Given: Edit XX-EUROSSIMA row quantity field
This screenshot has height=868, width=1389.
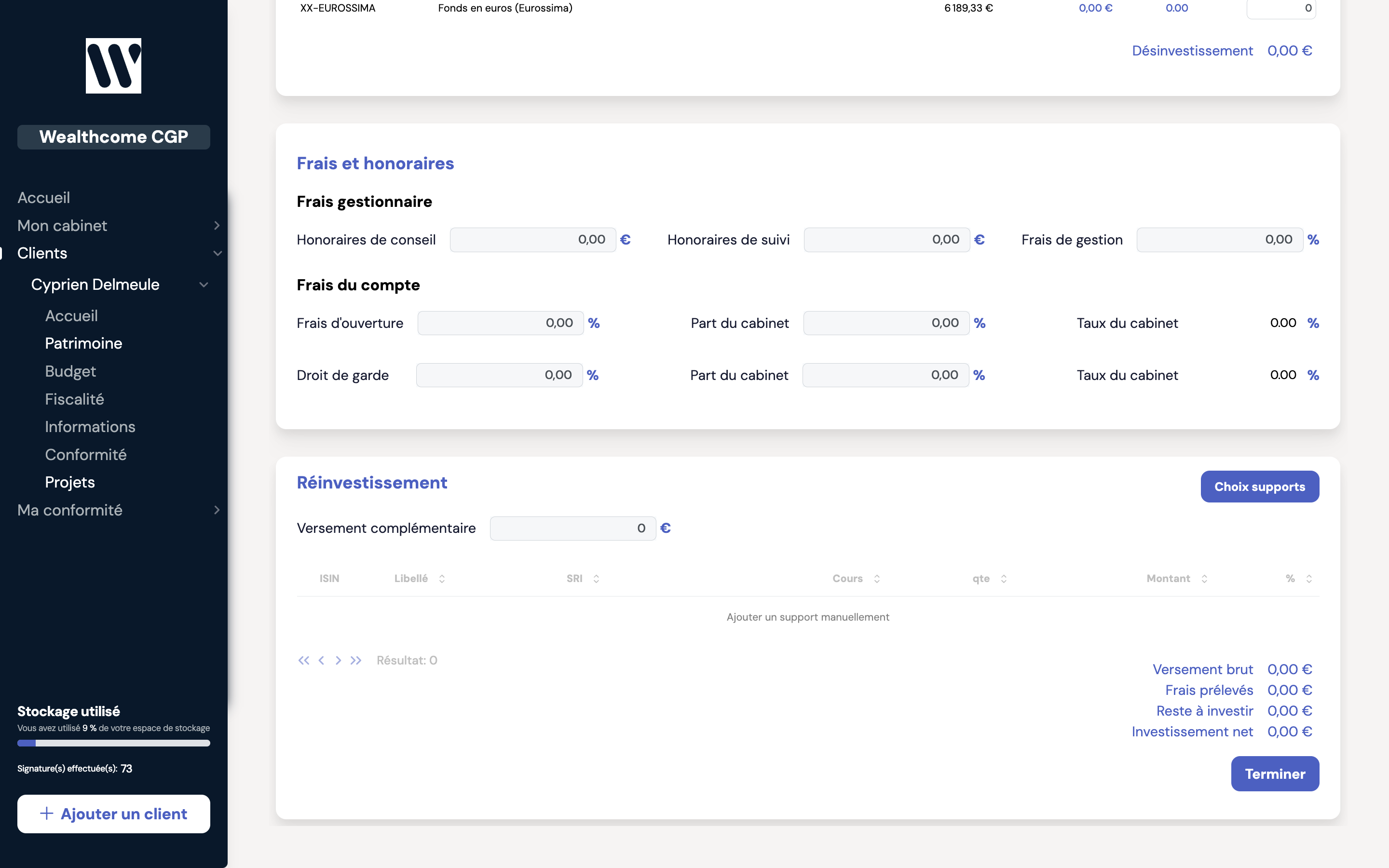Looking at the screenshot, I should [1281, 9].
